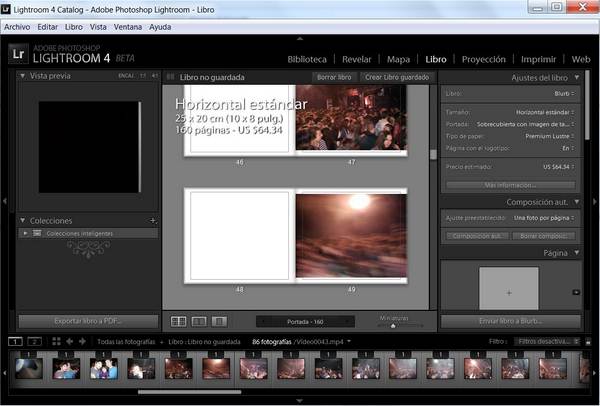The width and height of the screenshot is (600, 406).
Task: Collapse the Colecciones panel
Action: tap(23, 220)
